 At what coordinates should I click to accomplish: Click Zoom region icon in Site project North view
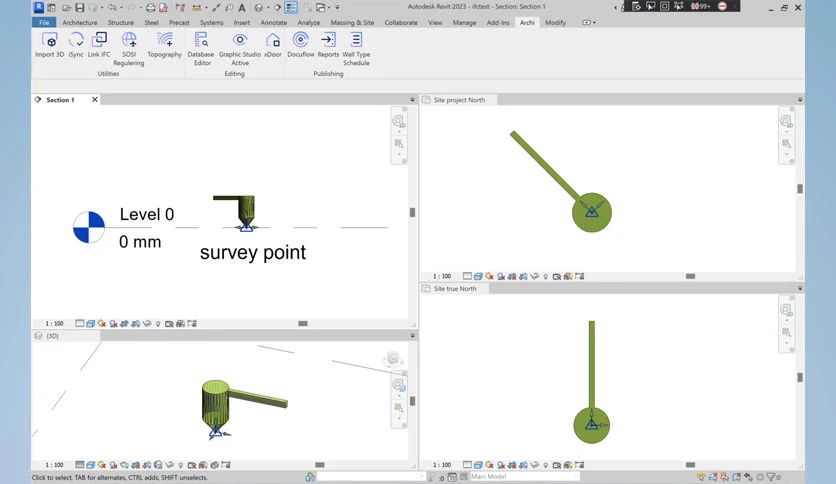click(x=786, y=144)
